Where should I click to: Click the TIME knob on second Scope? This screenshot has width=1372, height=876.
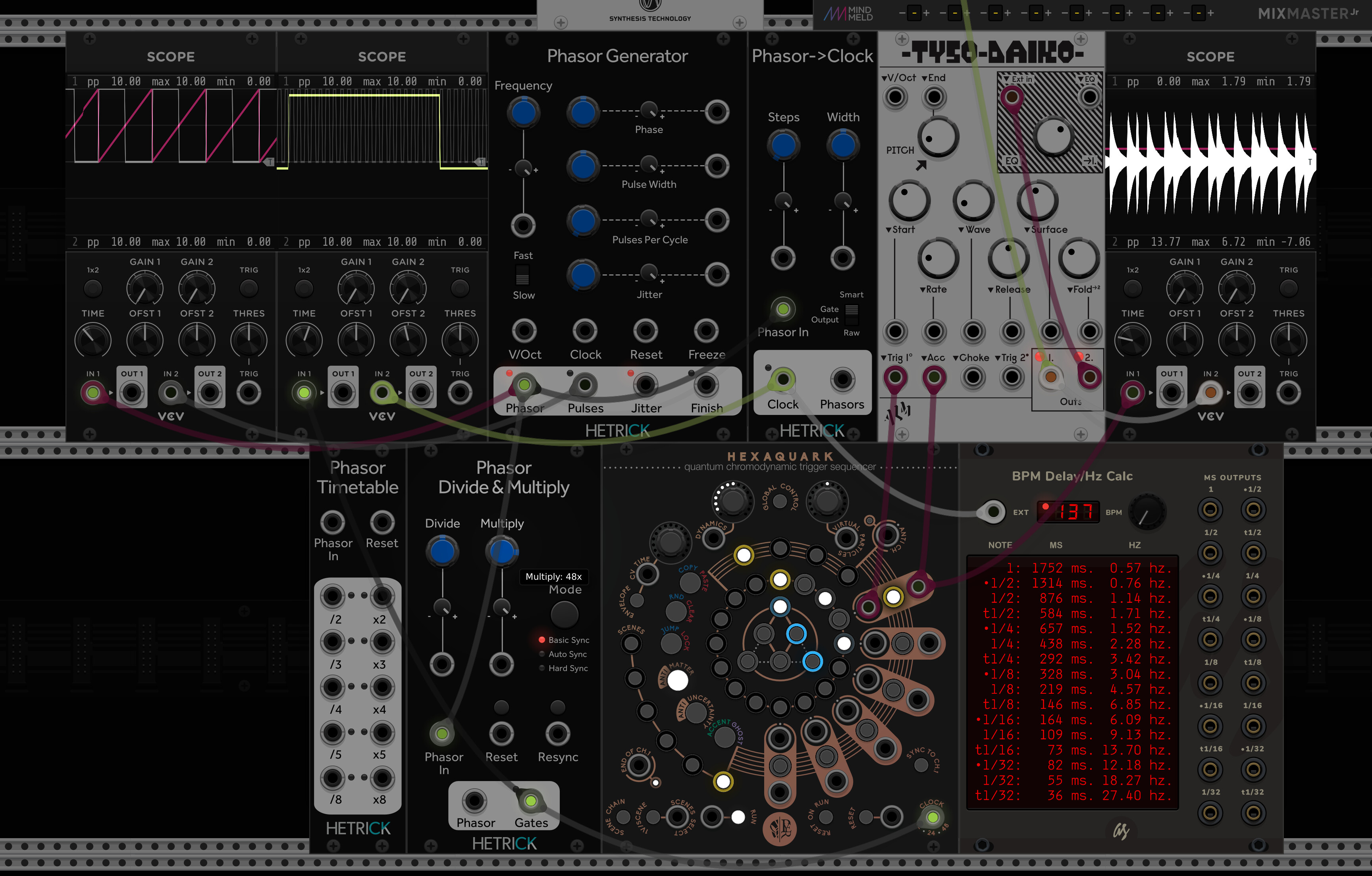tap(304, 340)
